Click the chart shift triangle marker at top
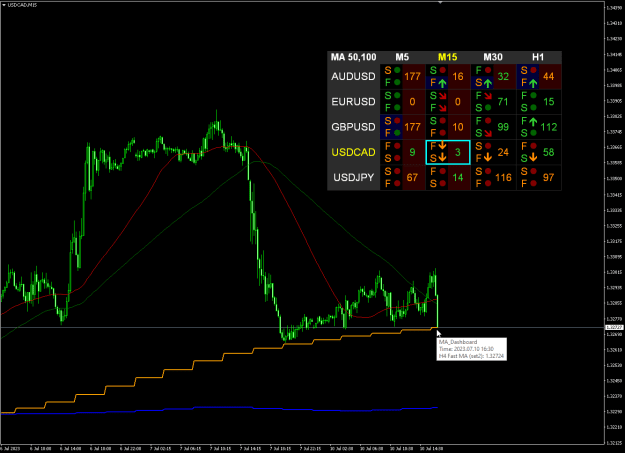This screenshot has width=625, height=453. 440,2
